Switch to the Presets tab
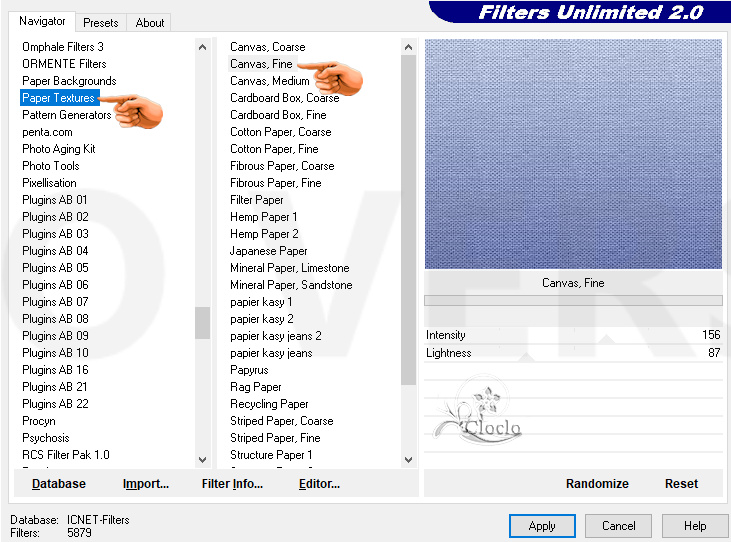The height and width of the screenshot is (542, 731). coord(101,22)
